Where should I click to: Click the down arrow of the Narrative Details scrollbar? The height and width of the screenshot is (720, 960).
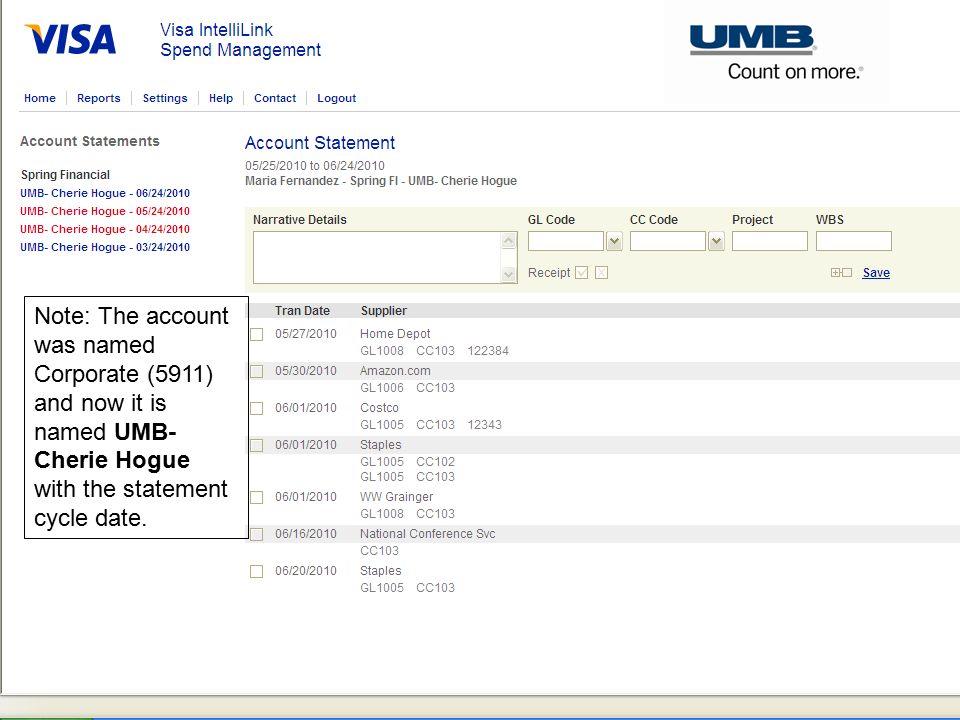tap(509, 274)
